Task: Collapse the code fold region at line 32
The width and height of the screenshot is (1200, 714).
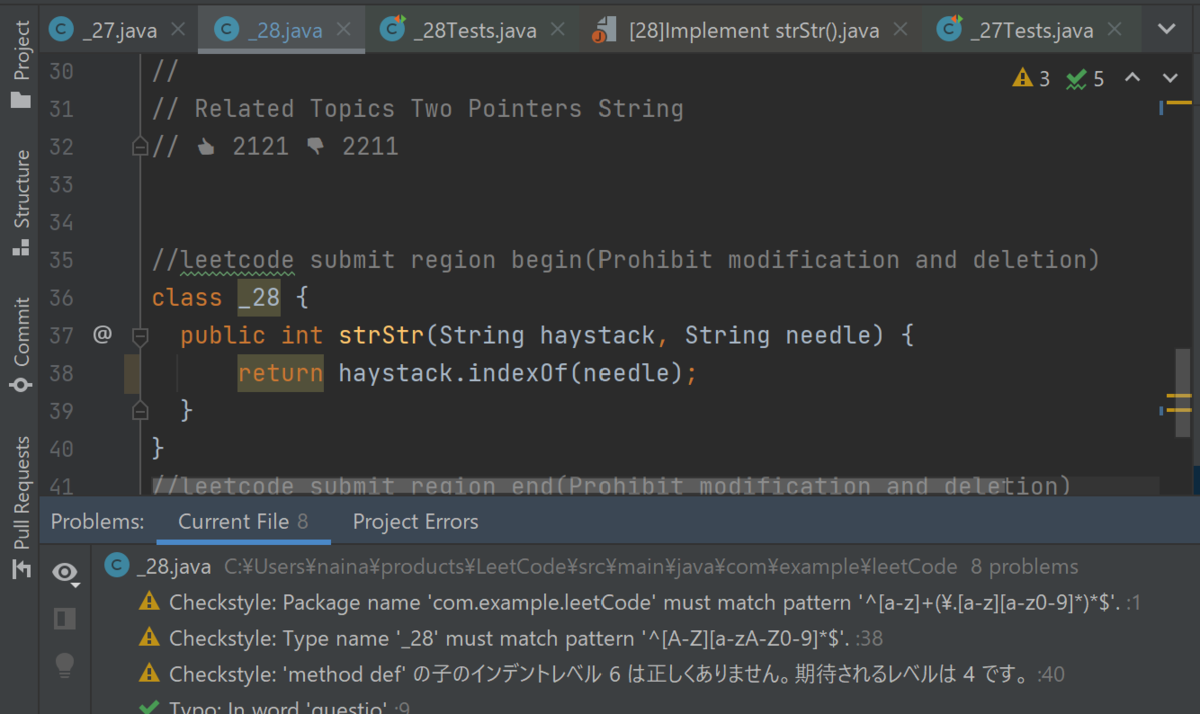Action: [140, 146]
